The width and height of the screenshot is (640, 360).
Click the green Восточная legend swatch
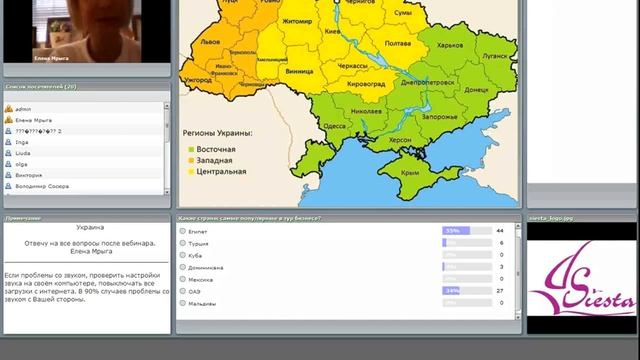tap(191, 149)
